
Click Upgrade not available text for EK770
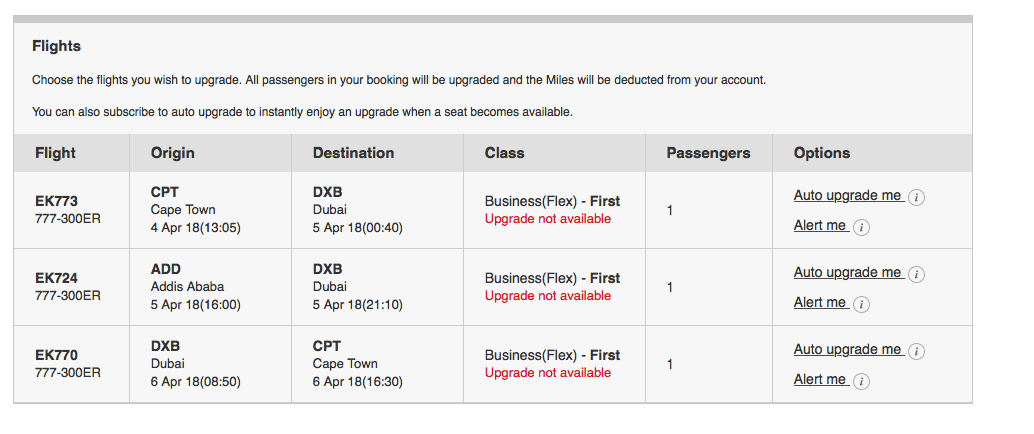548,373
